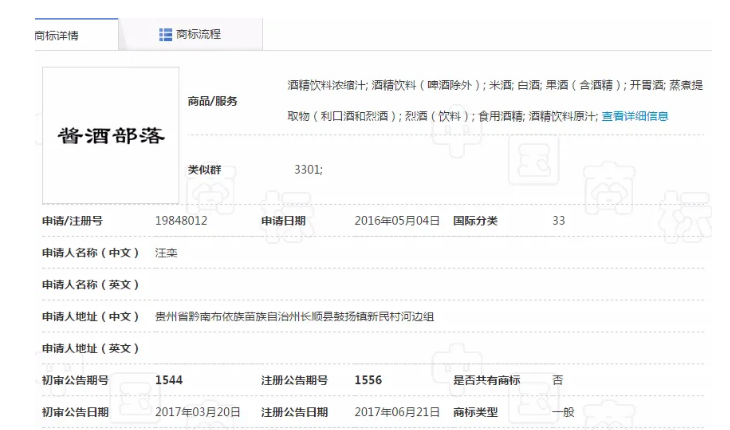730x430 pixels.
Task: Select the 商标详情 tab
Action: [x=57, y=36]
